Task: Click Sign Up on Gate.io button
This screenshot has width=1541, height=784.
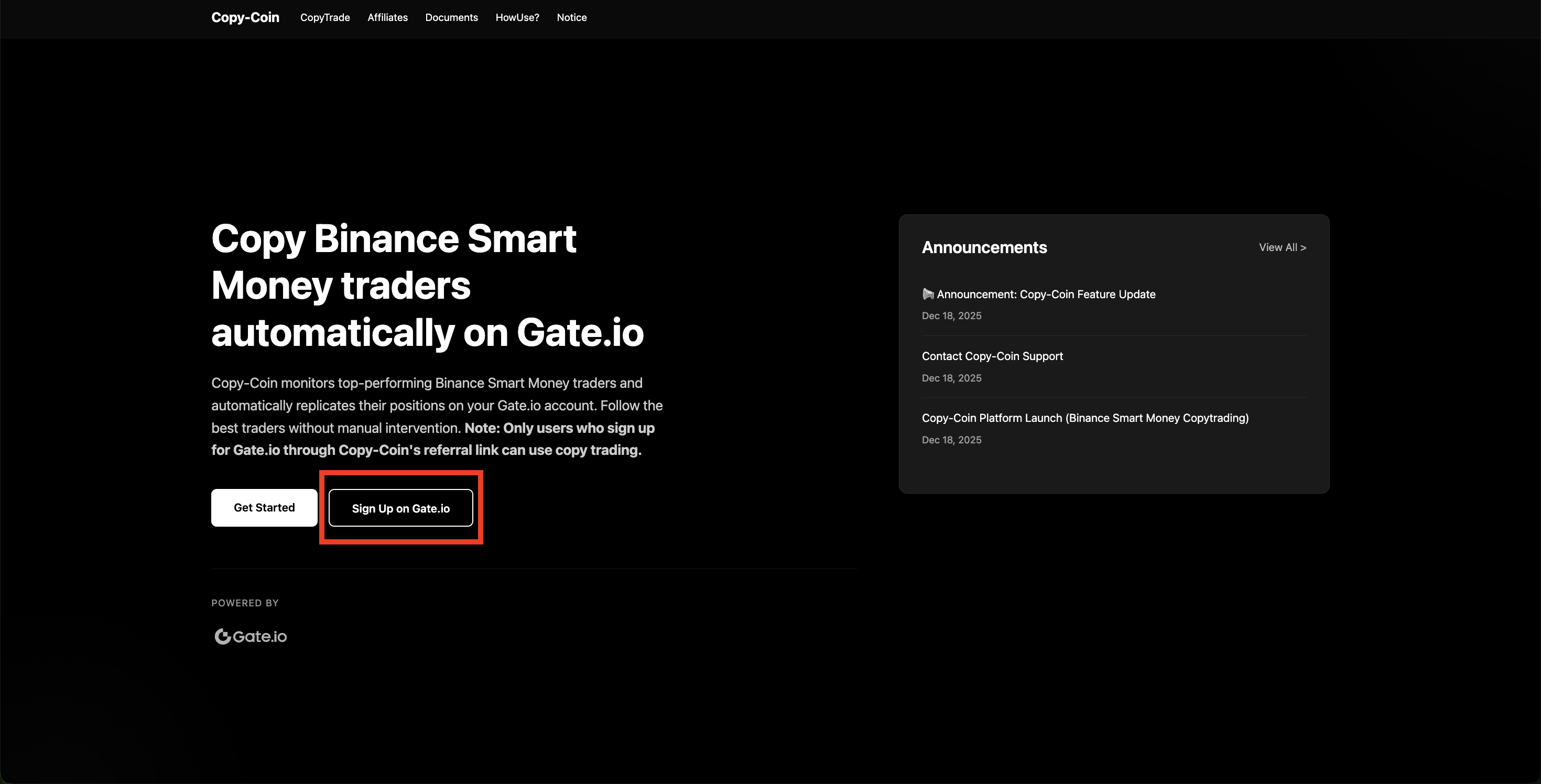Action: (x=401, y=508)
